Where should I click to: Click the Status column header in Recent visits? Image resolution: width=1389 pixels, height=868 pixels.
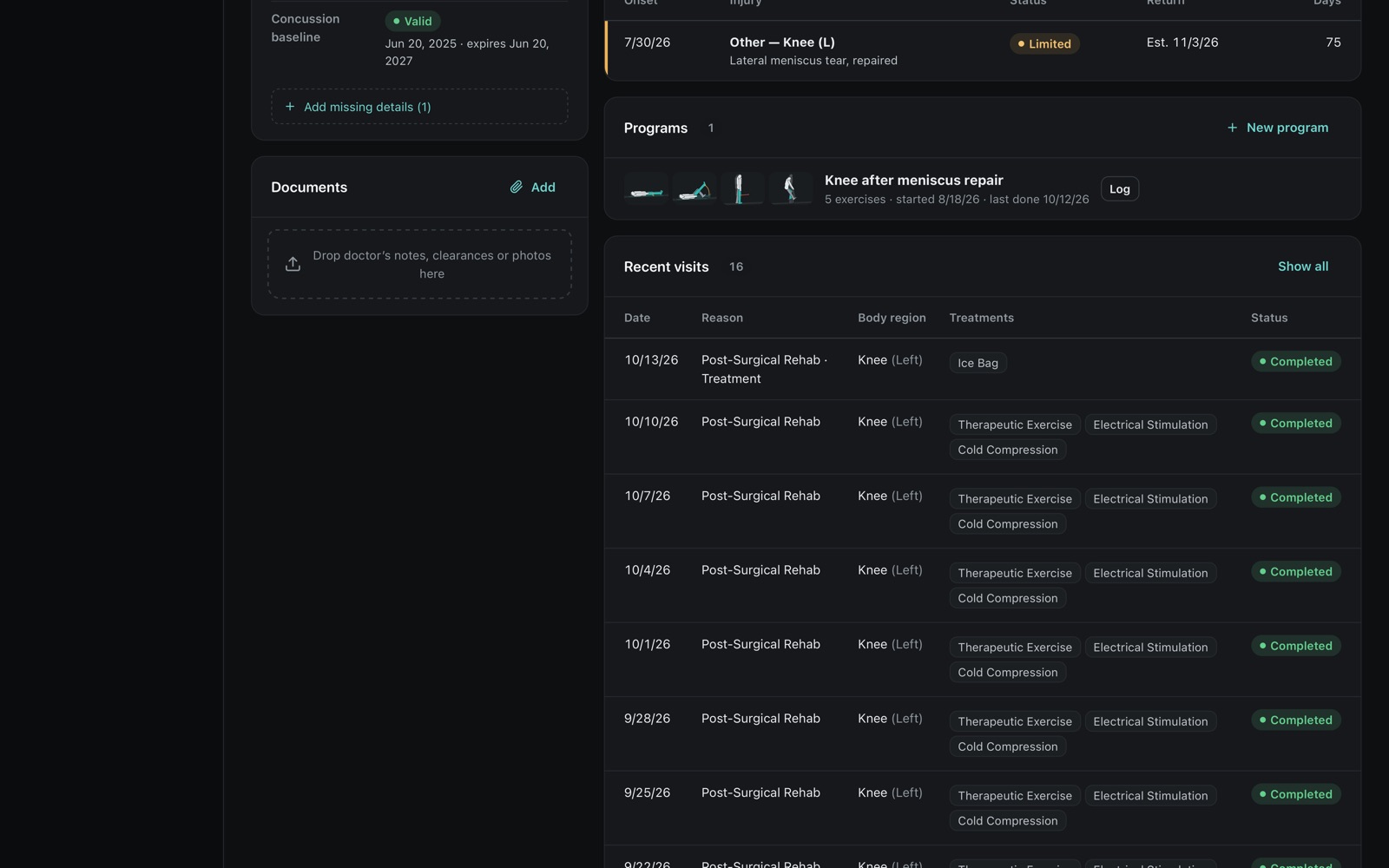click(1269, 318)
